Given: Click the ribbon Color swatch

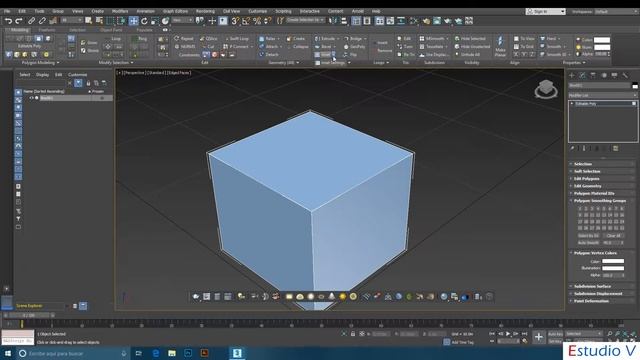Looking at the screenshot, I should click(x=602, y=40).
